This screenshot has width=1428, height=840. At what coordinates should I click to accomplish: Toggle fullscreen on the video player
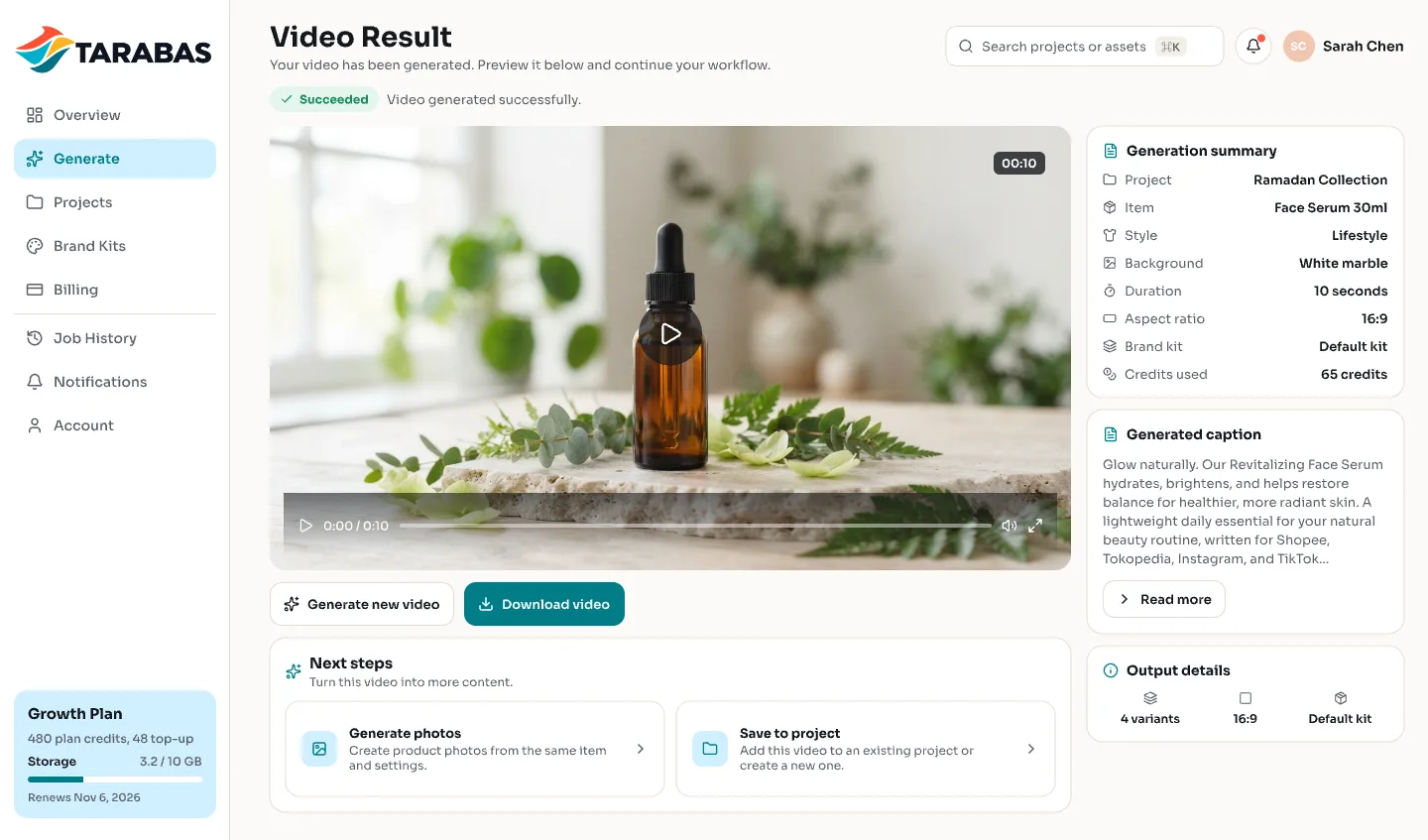(1035, 526)
